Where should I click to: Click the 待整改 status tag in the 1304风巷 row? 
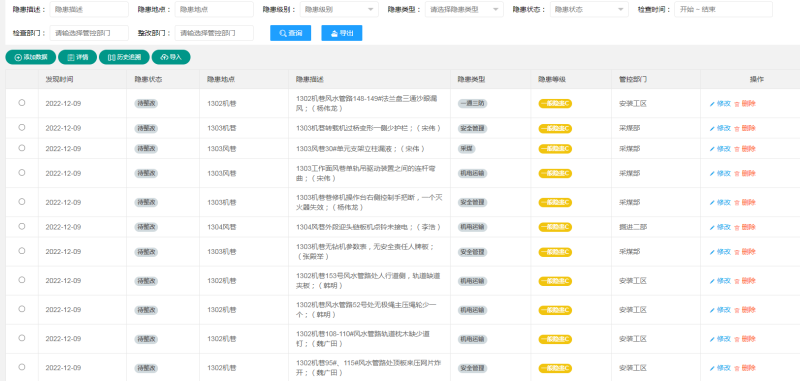pyautogui.click(x=146, y=227)
